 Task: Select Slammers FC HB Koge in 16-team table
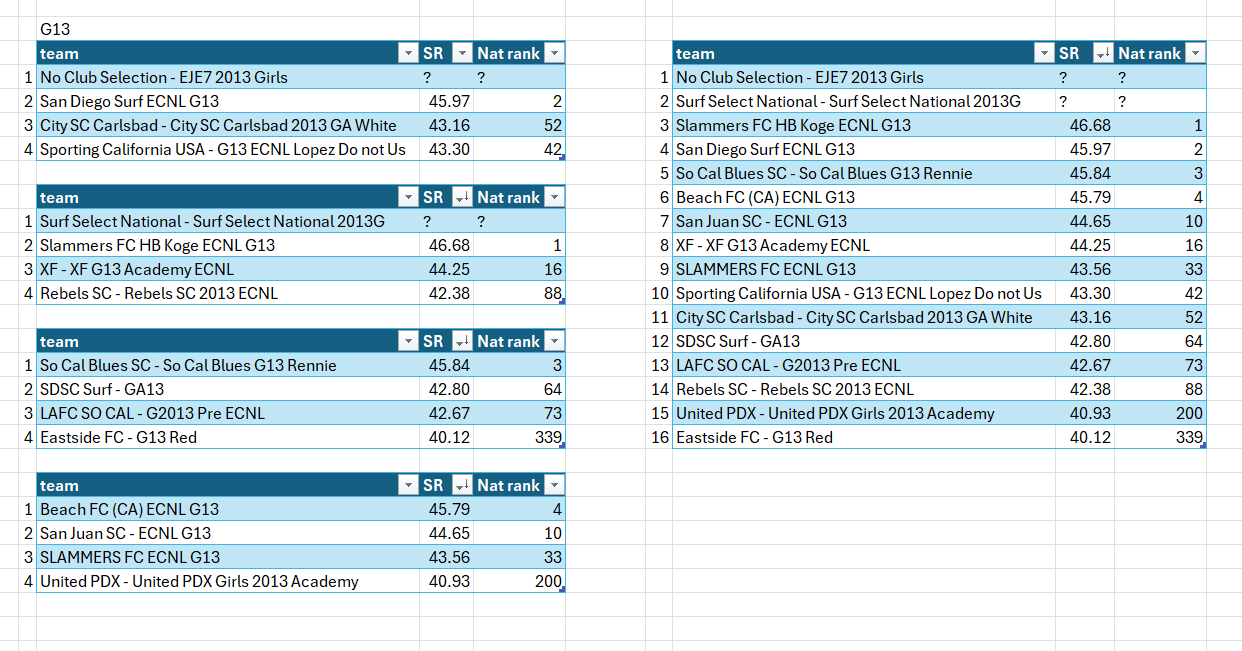point(793,126)
